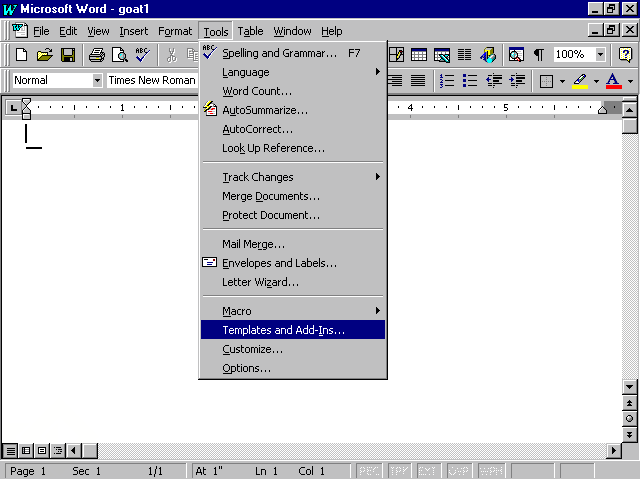Toggle numbered list formatting
Screen dimensions: 640x480
point(447,80)
